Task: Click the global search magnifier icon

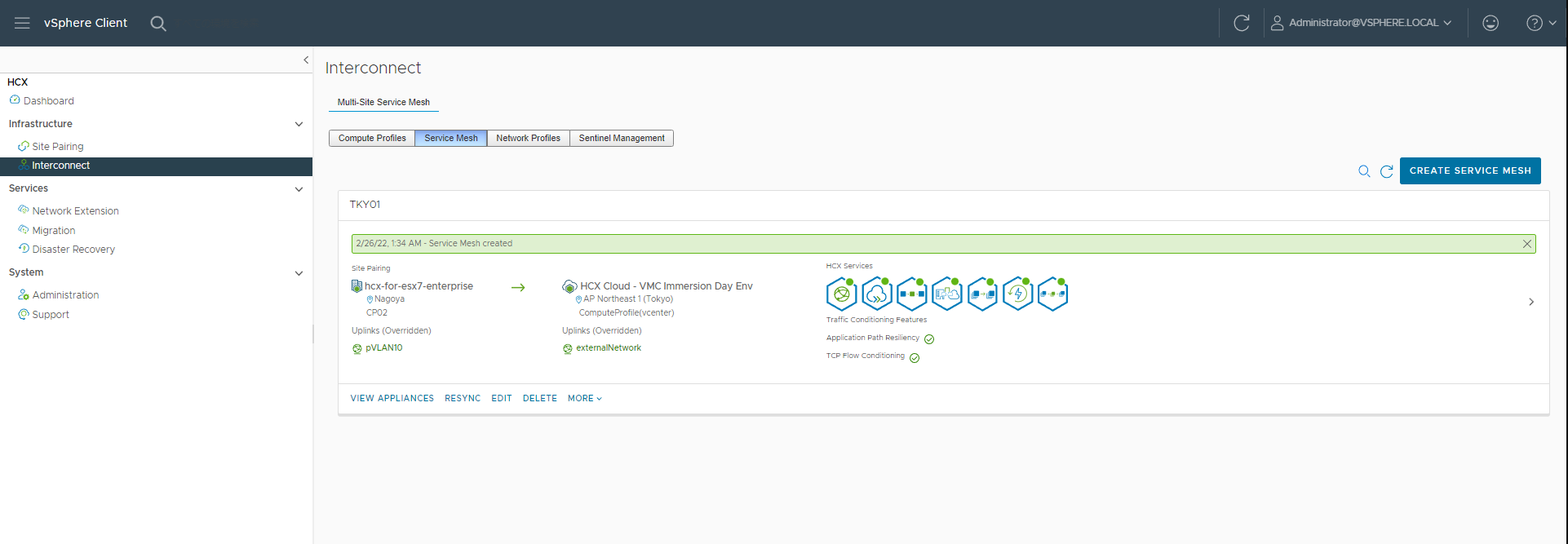Action: [x=158, y=24]
